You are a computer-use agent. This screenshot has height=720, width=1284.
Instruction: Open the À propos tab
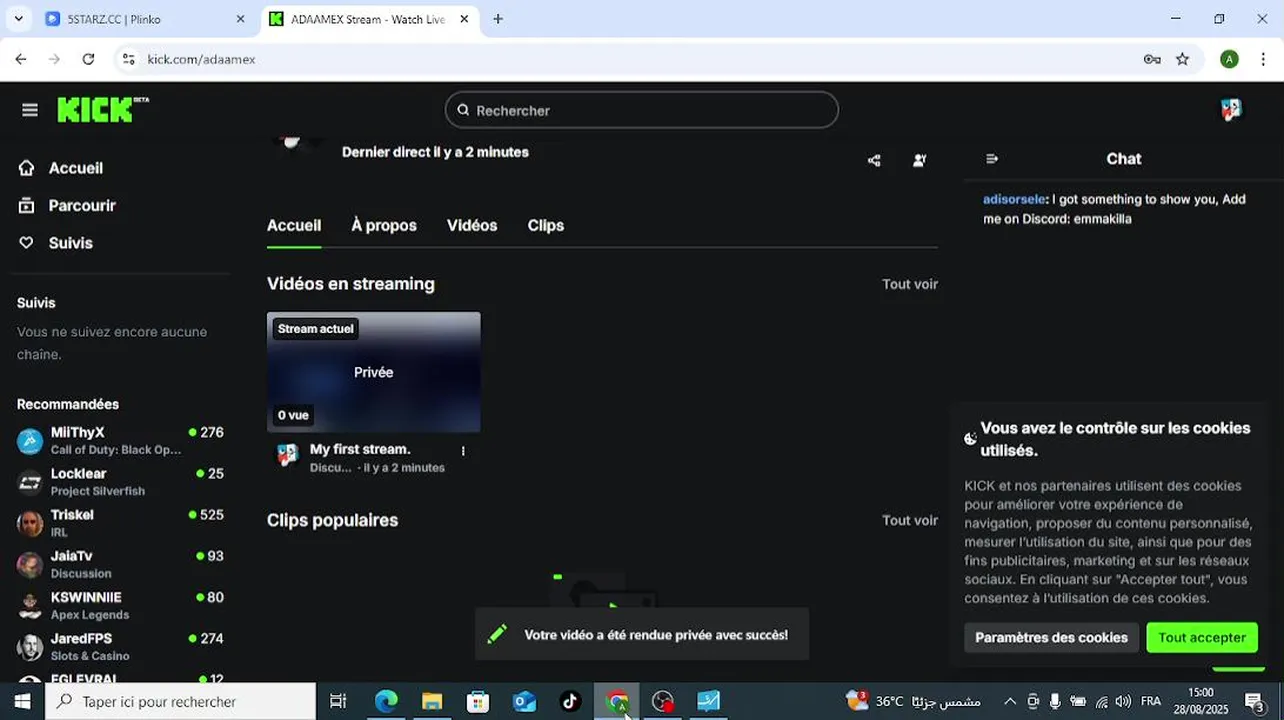point(384,226)
